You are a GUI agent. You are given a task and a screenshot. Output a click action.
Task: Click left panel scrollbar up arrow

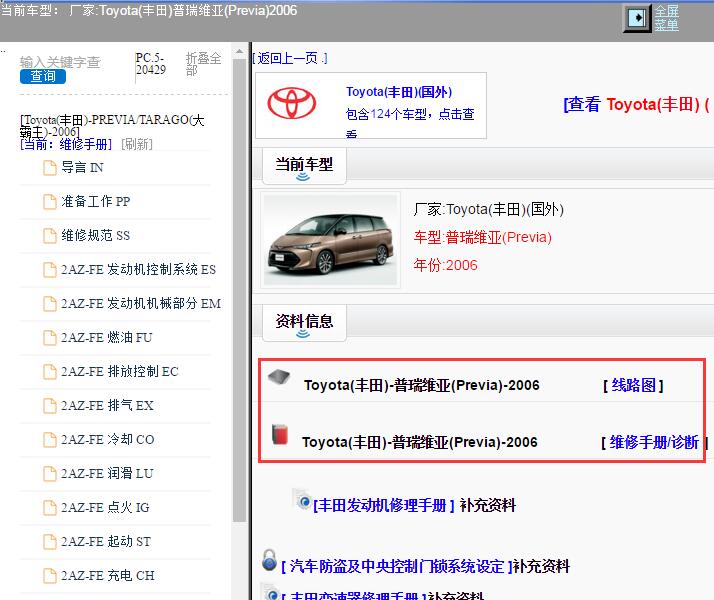point(239,52)
